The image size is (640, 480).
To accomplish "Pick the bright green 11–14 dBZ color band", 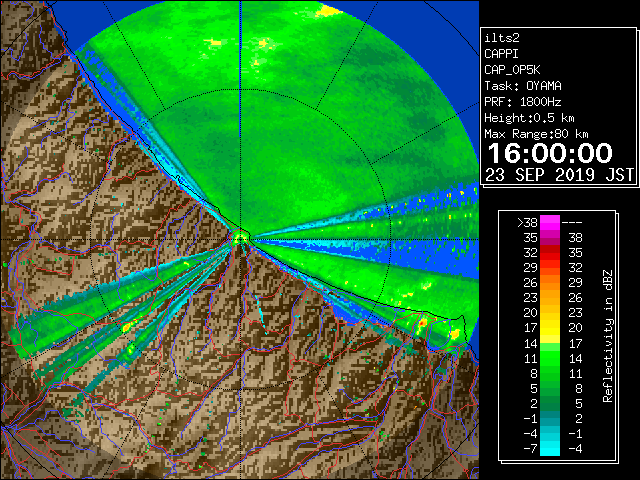I will (550, 358).
